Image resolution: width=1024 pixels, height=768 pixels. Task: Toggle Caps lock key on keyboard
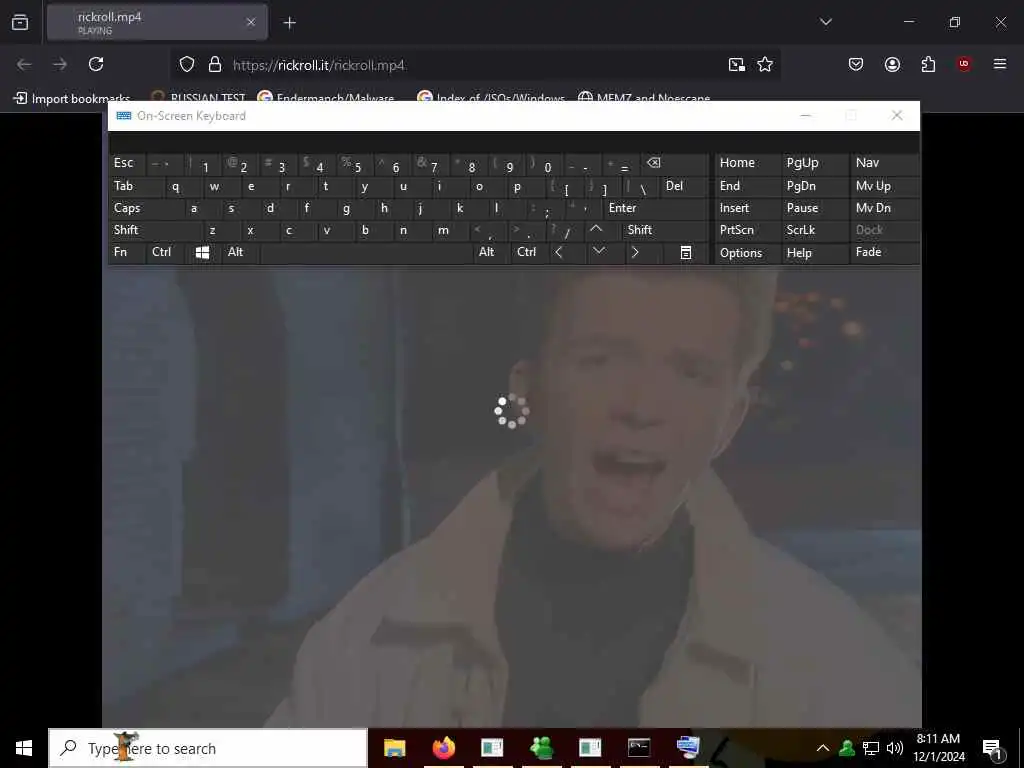click(146, 208)
